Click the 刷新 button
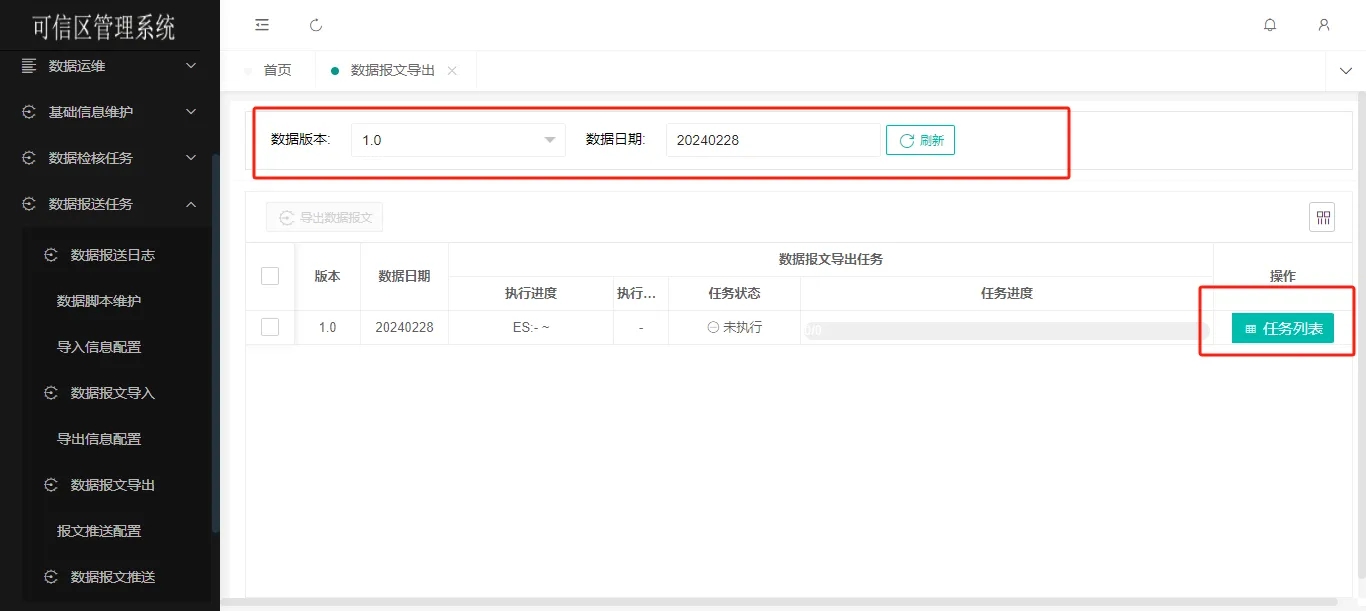1366x611 pixels. pos(920,140)
